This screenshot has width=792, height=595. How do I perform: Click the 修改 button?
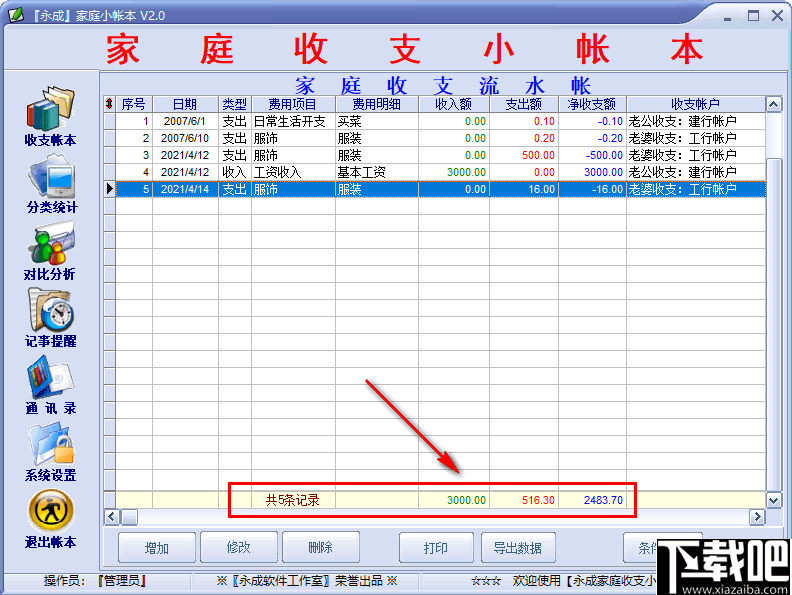tap(238, 548)
